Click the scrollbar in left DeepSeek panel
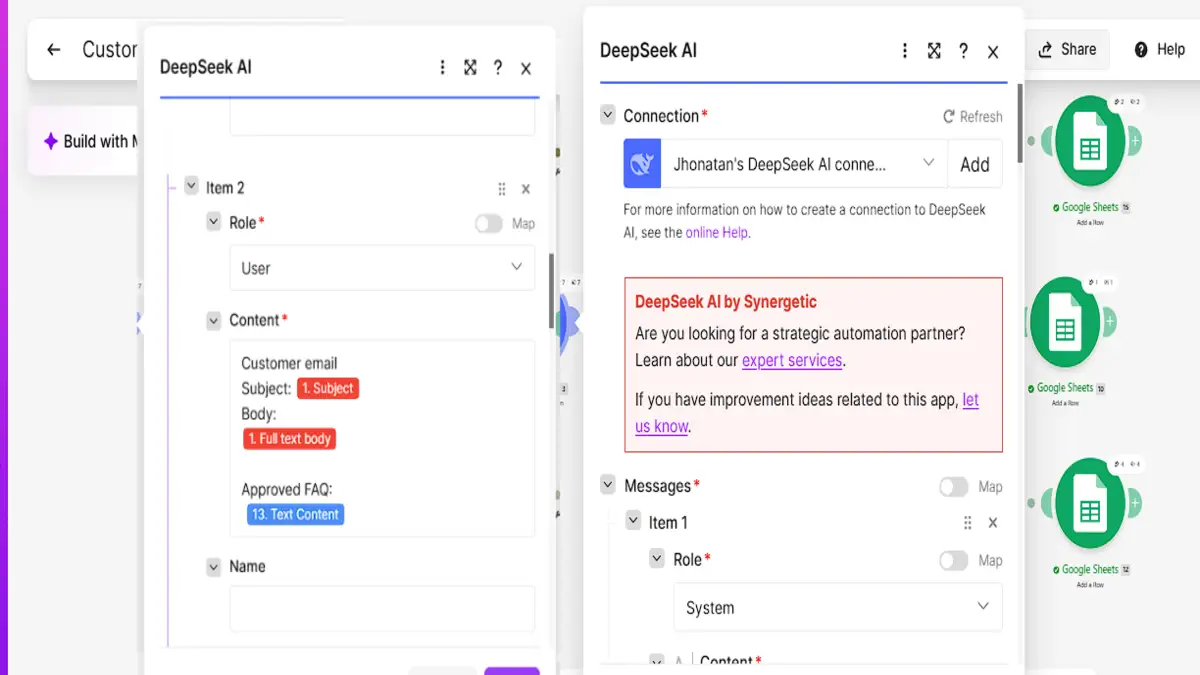The image size is (1200, 675). tap(551, 289)
